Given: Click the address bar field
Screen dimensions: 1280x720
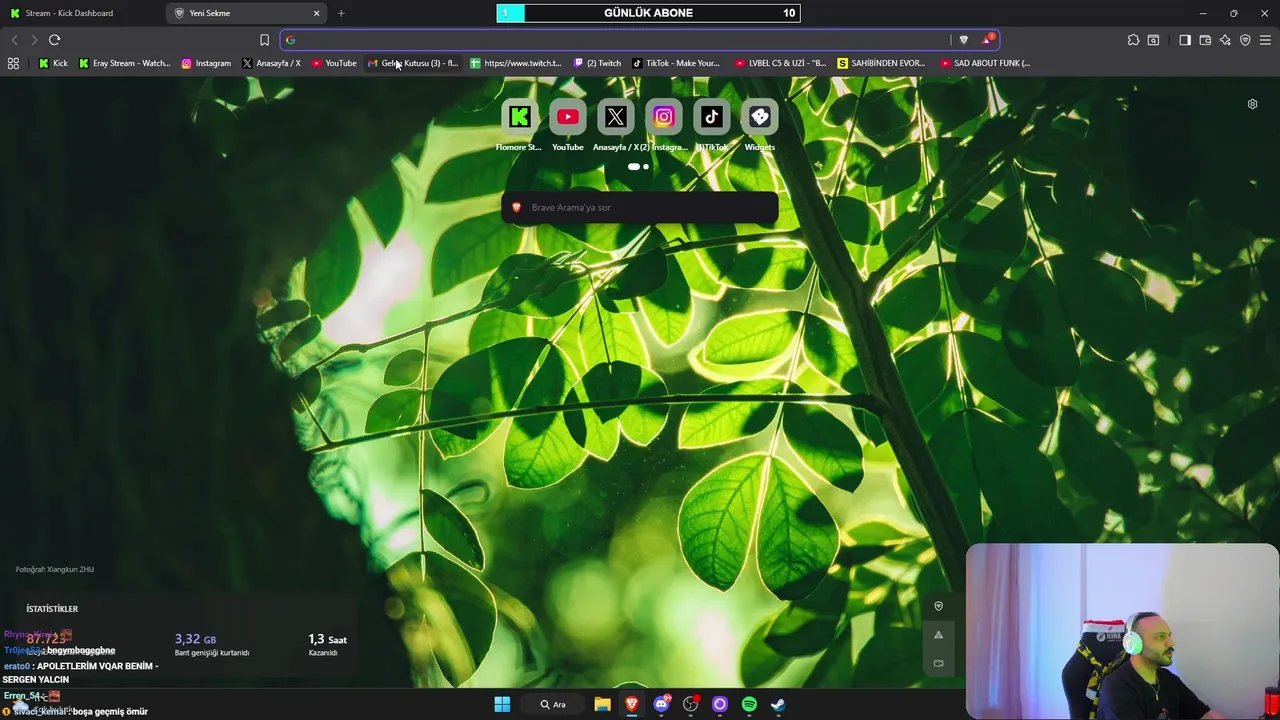Looking at the screenshot, I should click(x=620, y=40).
